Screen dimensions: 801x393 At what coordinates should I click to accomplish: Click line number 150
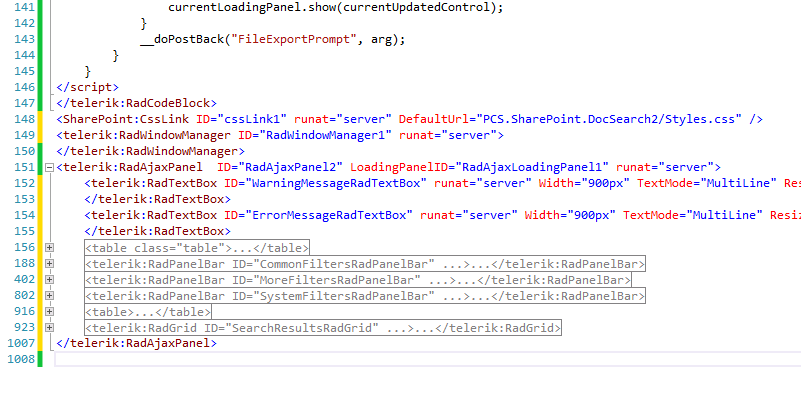tap(25, 151)
